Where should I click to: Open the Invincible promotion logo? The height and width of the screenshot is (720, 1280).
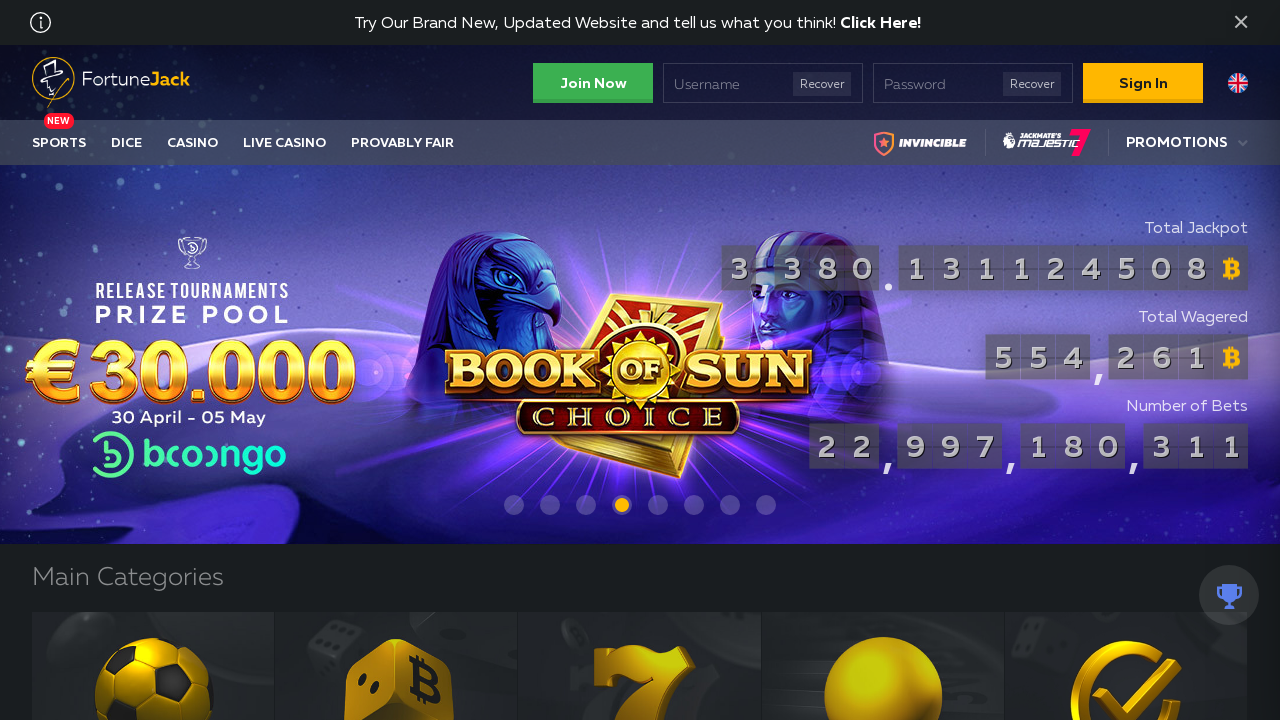click(x=920, y=143)
